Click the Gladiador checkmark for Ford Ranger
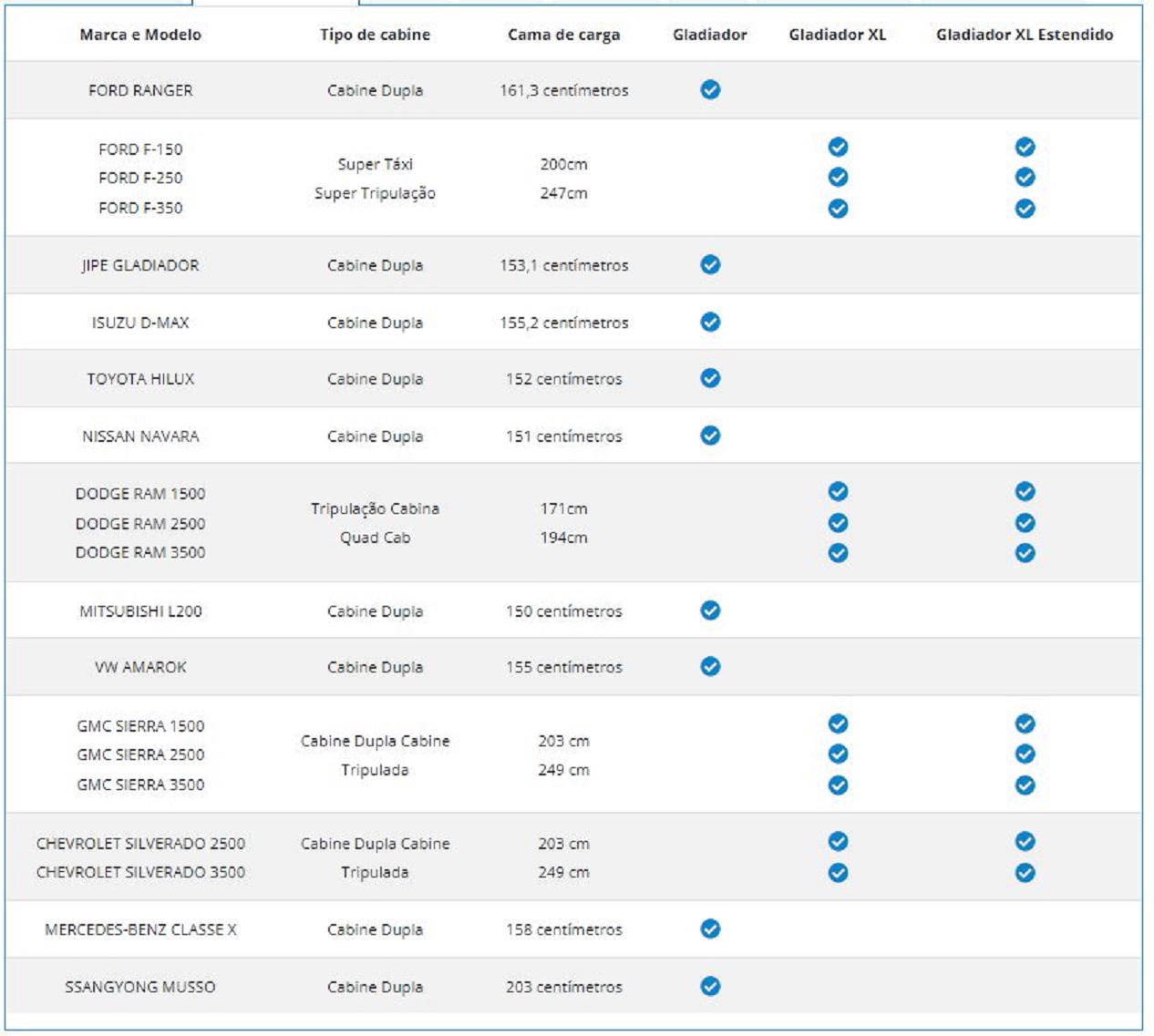 pyautogui.click(x=710, y=89)
